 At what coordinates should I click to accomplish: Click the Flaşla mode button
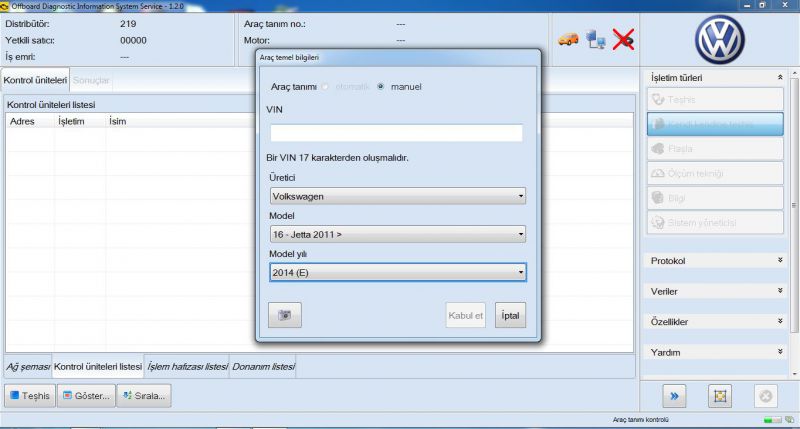(715, 148)
